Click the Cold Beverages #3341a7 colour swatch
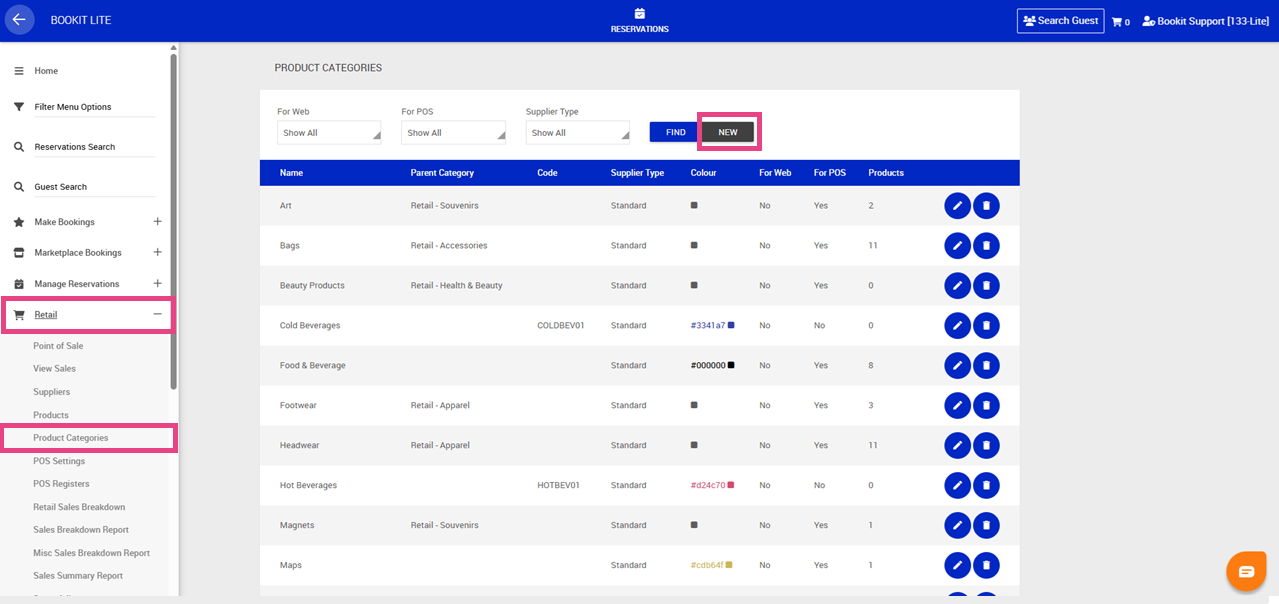This screenshot has height=604, width=1279. [731, 325]
